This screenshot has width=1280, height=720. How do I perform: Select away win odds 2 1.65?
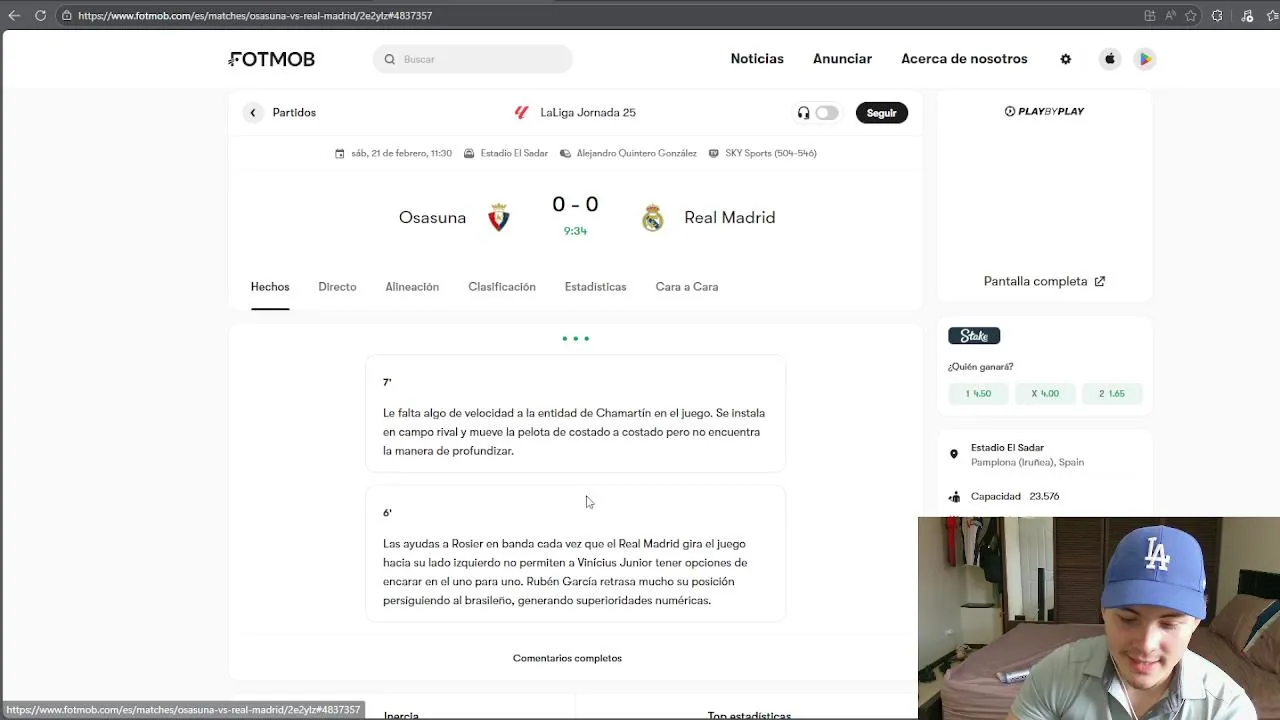coord(1112,394)
